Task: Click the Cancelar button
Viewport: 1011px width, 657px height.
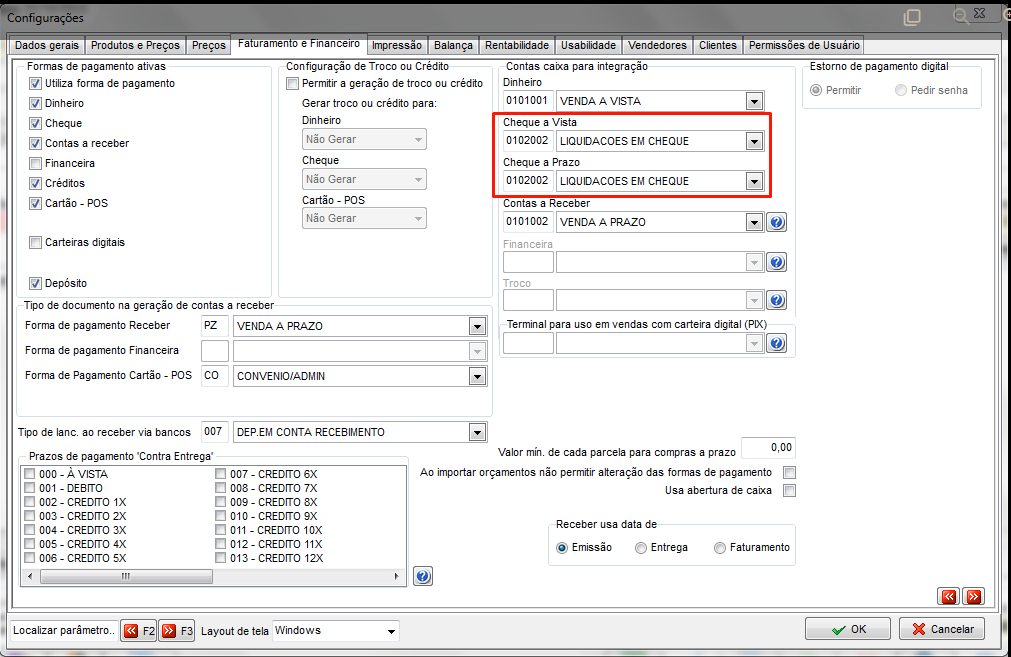Action: pos(942,629)
